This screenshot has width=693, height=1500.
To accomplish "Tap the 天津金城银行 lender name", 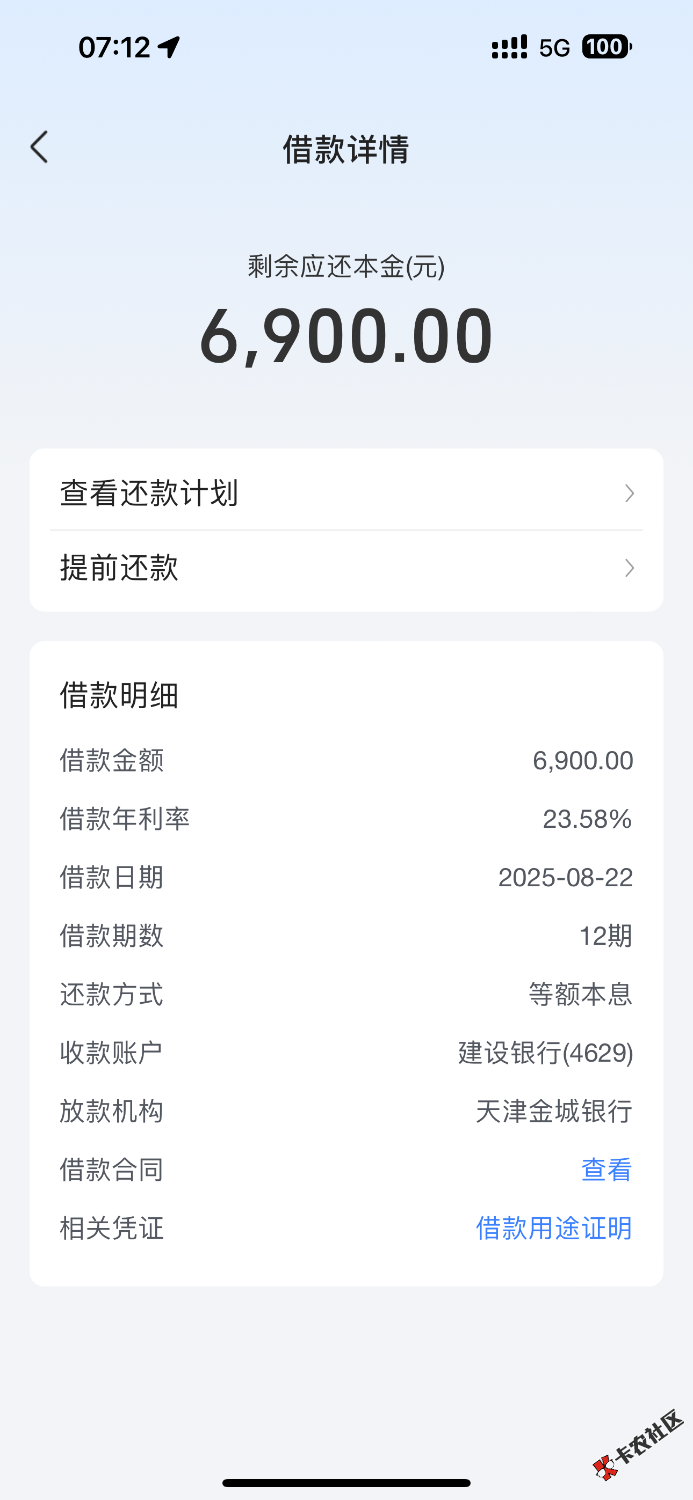I will point(554,1110).
